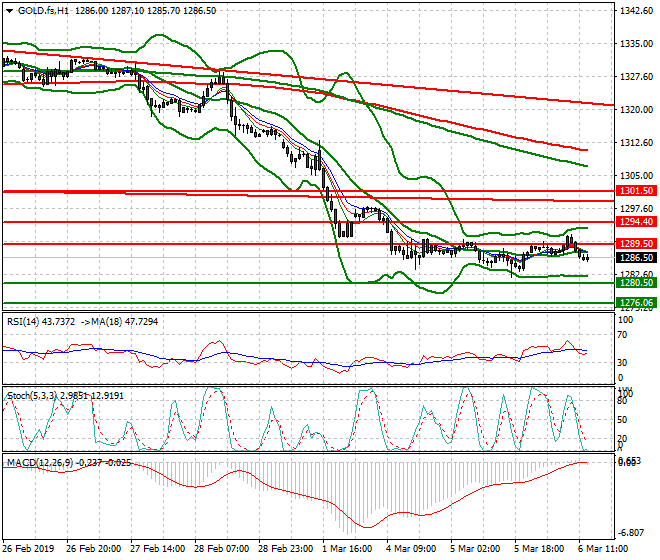Screen dimensions: 660x560
Task: Select the 1280.50 green support label
Action: point(636,283)
